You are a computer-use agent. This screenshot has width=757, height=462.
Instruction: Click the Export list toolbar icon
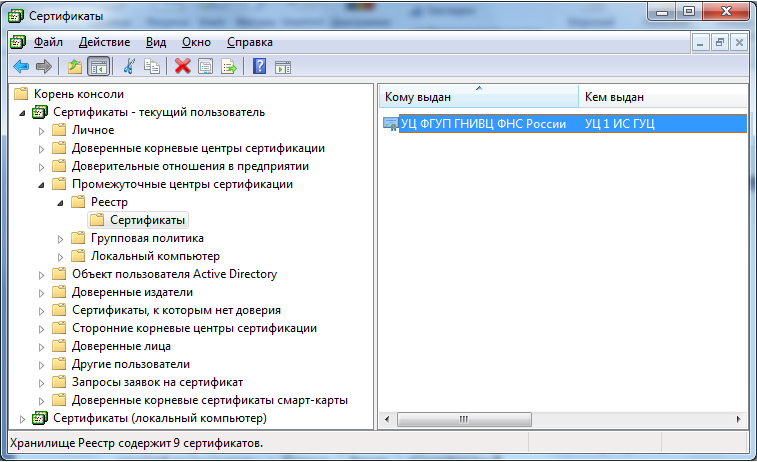click(x=229, y=67)
